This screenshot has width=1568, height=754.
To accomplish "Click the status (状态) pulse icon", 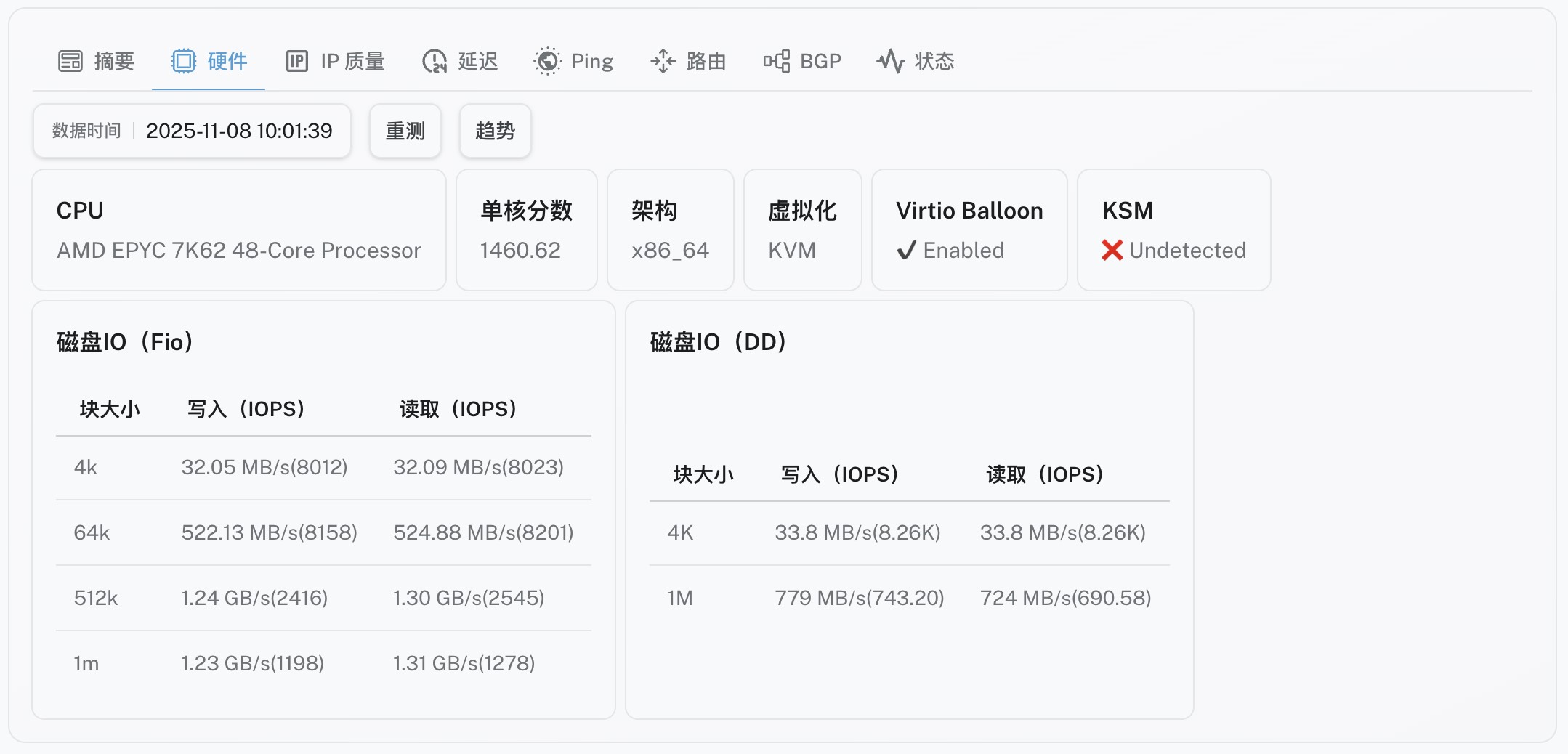I will [x=890, y=62].
